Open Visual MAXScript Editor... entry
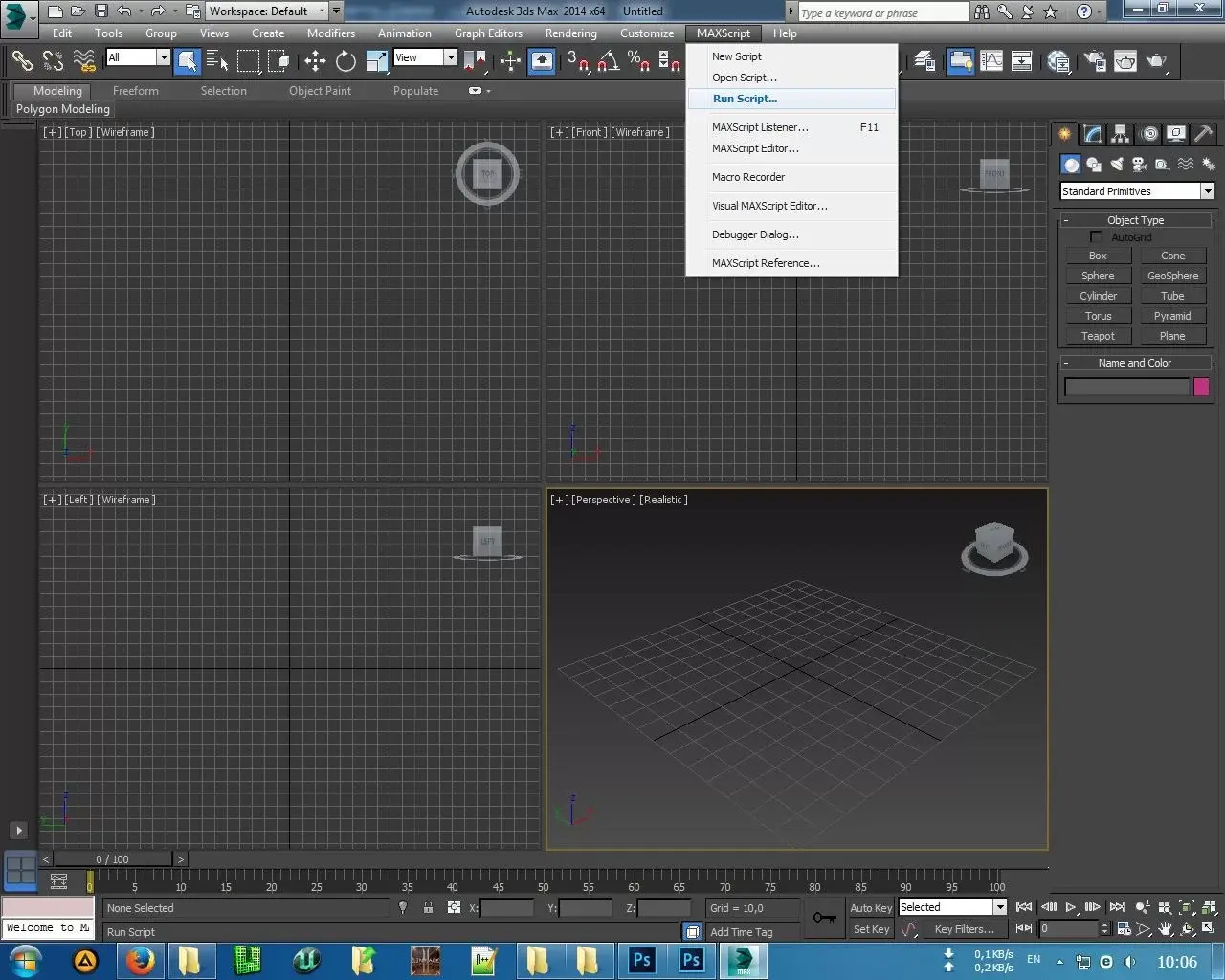Image resolution: width=1225 pixels, height=980 pixels. pyautogui.click(x=791, y=206)
